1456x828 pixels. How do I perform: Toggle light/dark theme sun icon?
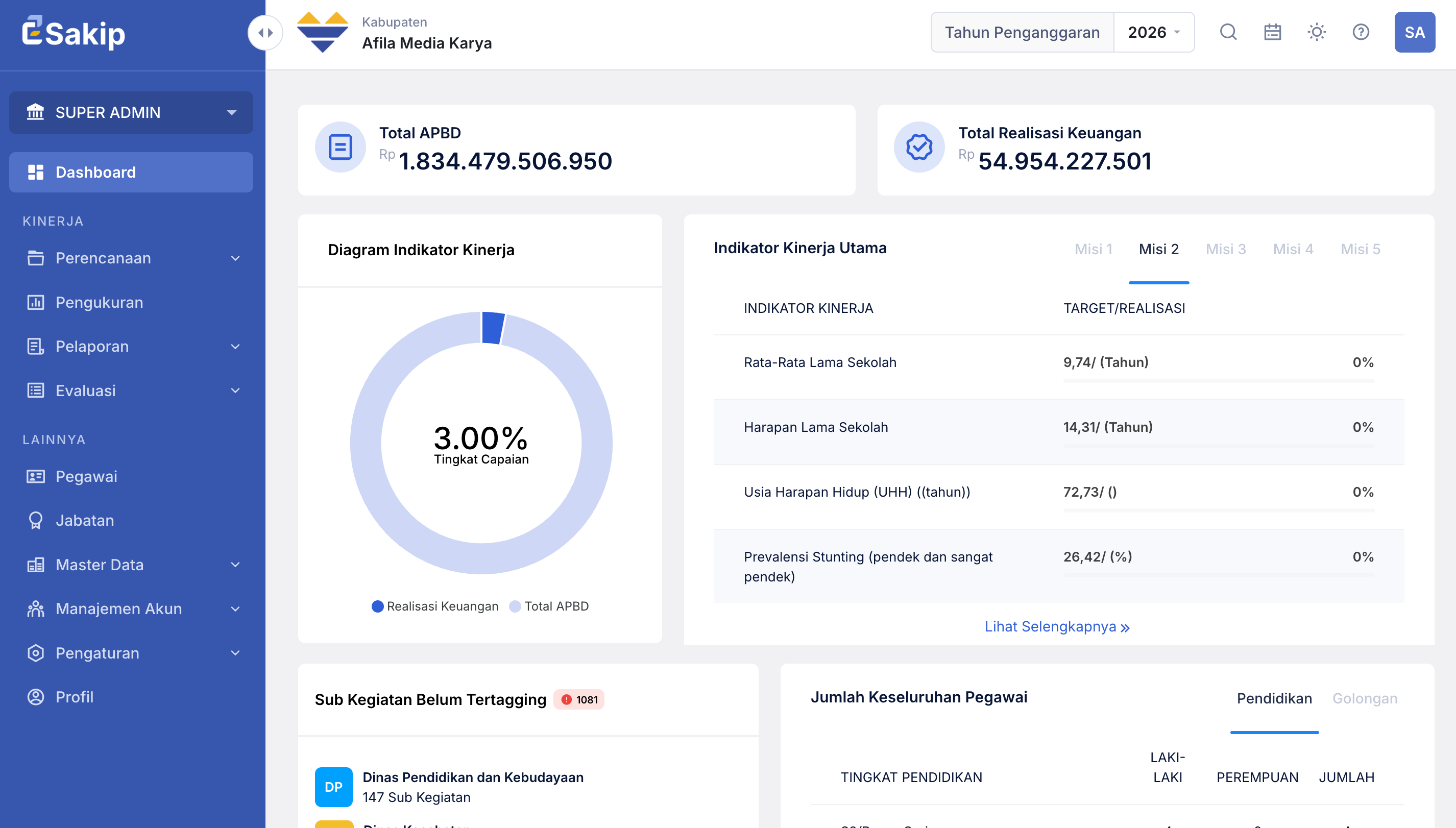1316,32
